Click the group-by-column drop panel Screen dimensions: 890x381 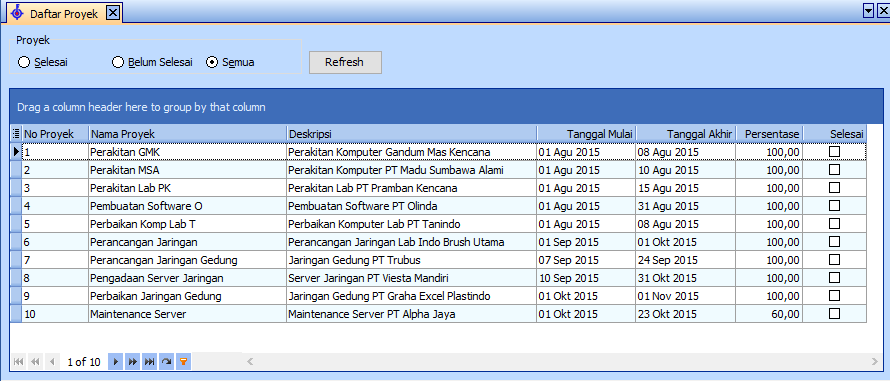pyautogui.click(x=446, y=107)
